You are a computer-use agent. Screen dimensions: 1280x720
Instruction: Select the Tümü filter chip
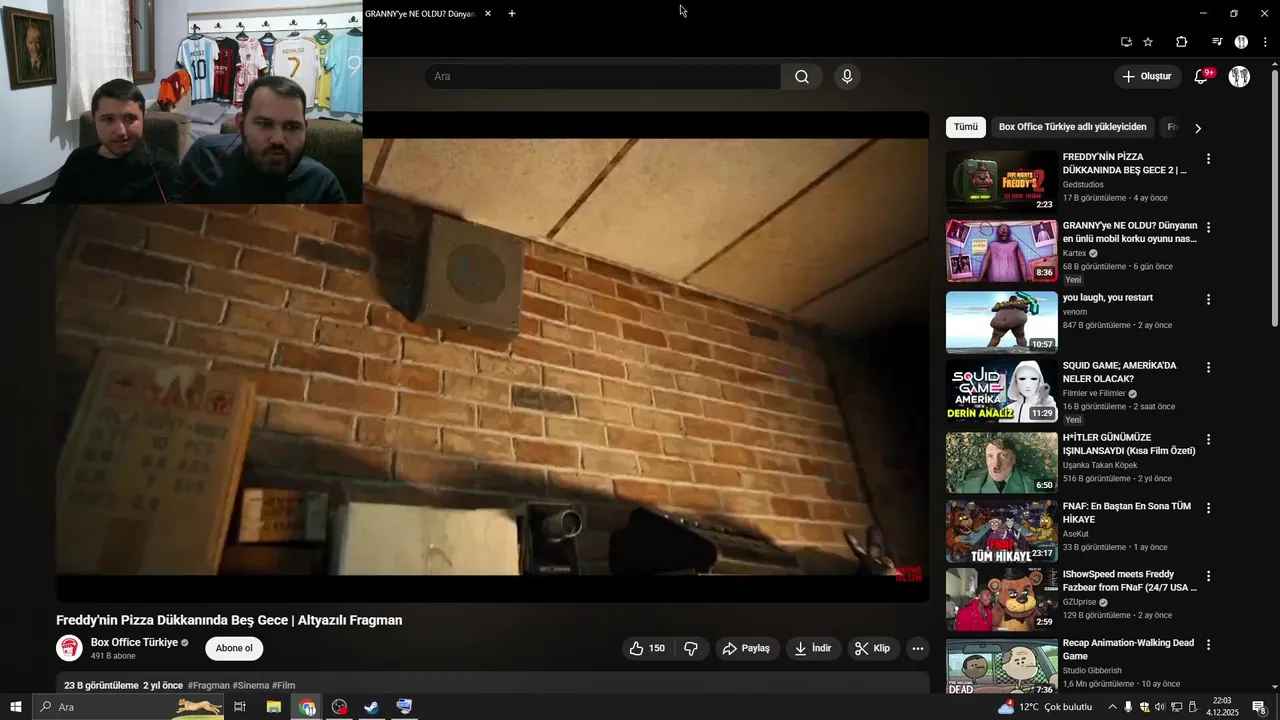[966, 127]
